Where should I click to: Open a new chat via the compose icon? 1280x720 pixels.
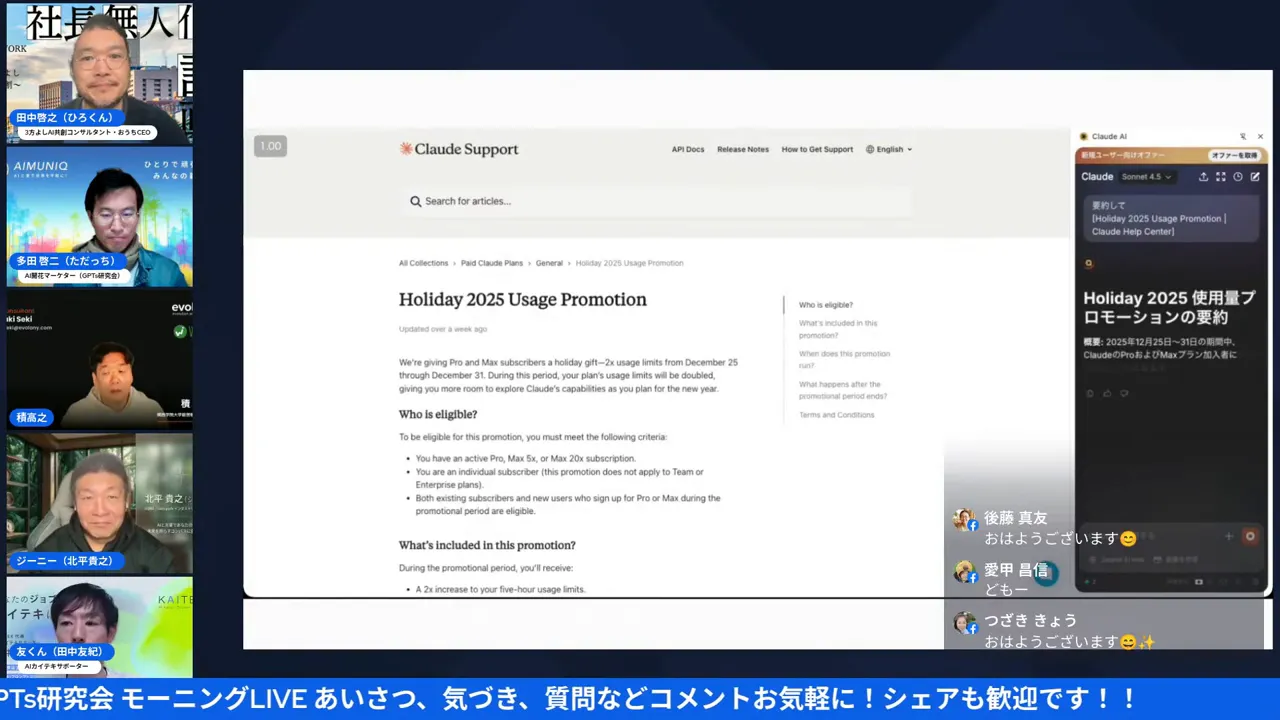[x=1255, y=176]
